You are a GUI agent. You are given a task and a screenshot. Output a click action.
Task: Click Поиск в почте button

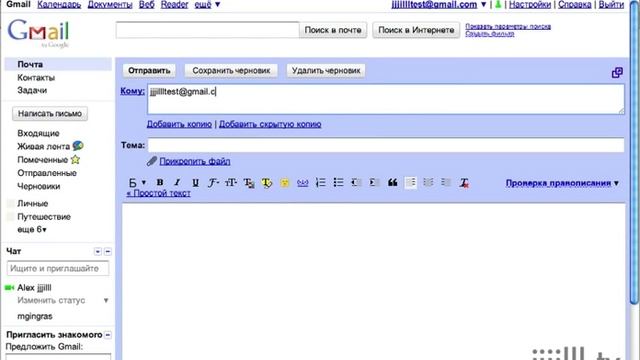(x=333, y=30)
